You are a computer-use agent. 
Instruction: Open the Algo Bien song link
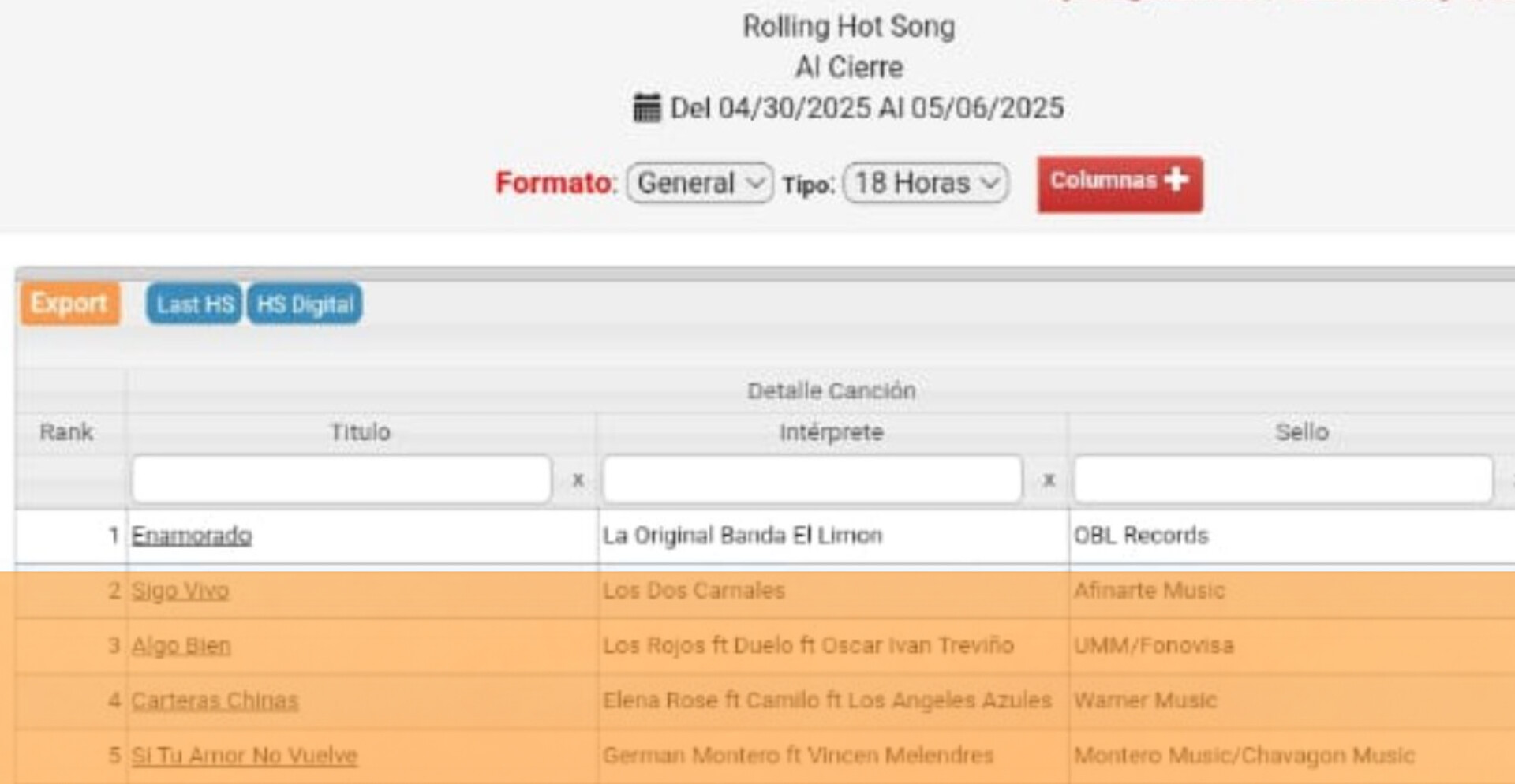[181, 646]
